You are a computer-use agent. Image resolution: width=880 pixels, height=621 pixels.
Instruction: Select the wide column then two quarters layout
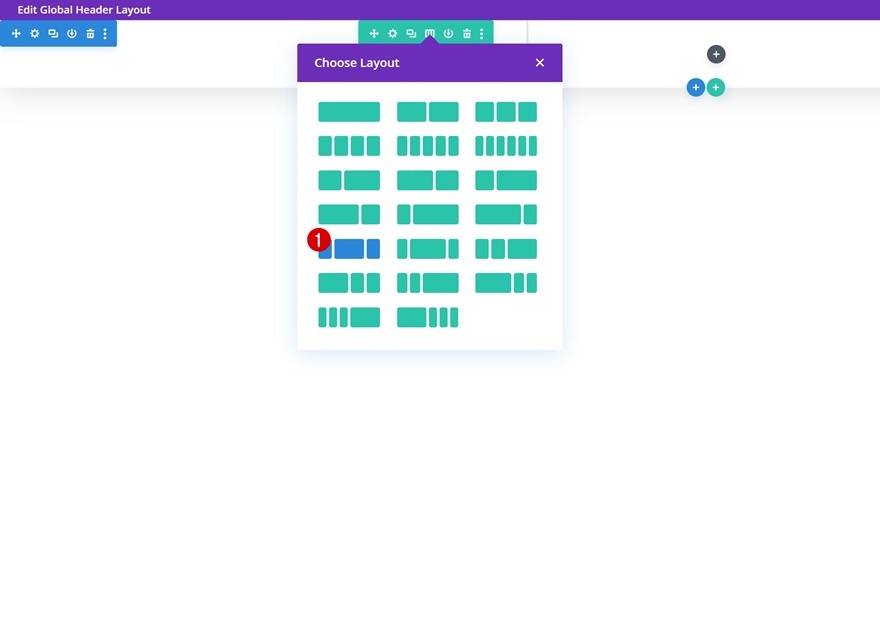[x=349, y=283]
